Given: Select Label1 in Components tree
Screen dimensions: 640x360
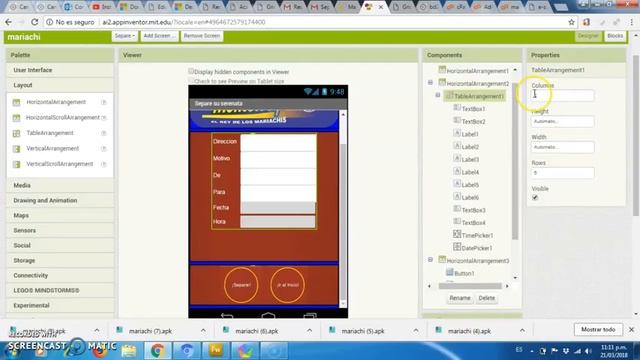Looking at the screenshot, I should (470, 134).
